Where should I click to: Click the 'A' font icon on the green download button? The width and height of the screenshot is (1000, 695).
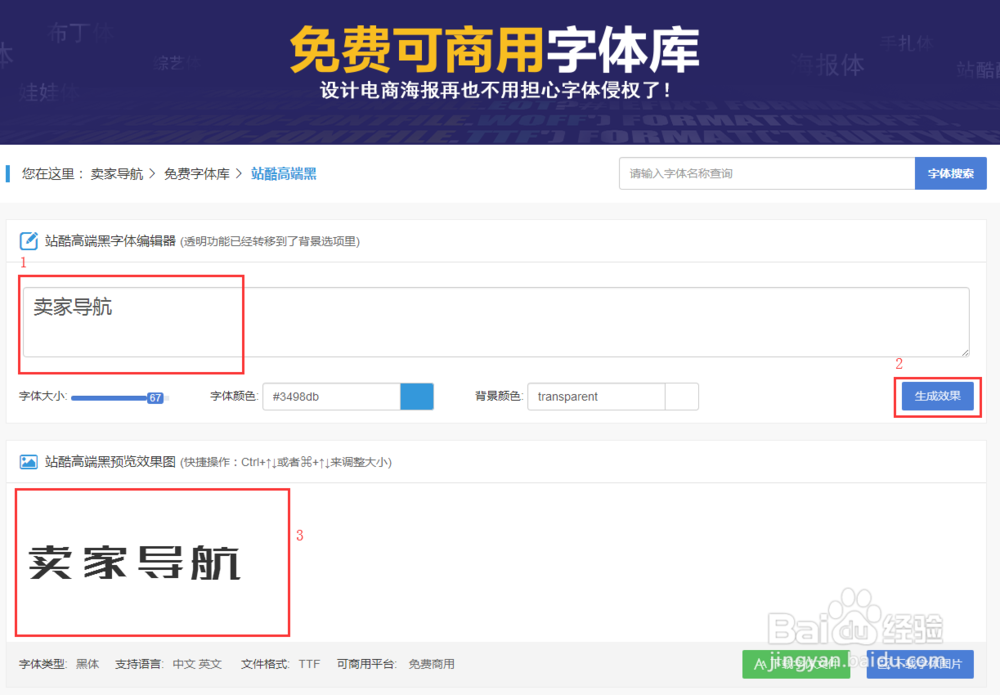tap(760, 663)
